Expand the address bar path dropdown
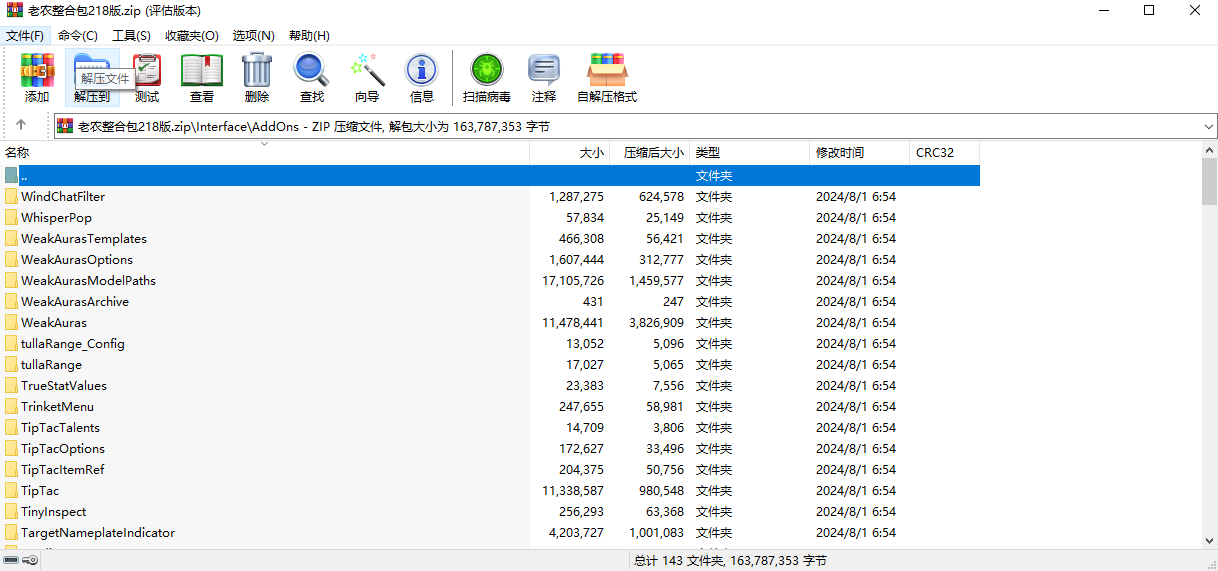This screenshot has height=571, width=1218. point(1209,126)
